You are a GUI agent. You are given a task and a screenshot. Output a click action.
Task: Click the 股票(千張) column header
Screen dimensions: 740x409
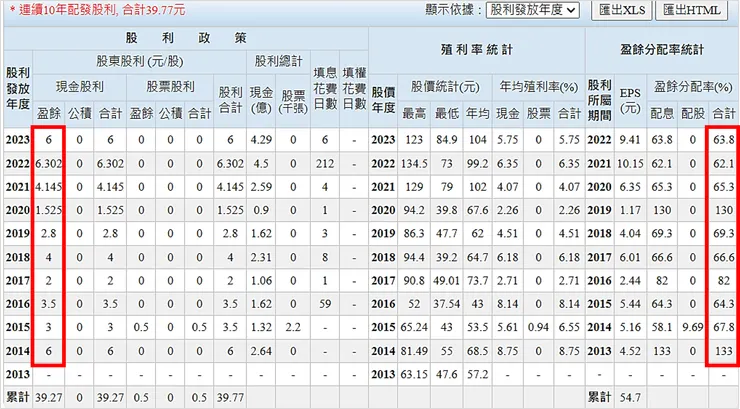(x=293, y=102)
